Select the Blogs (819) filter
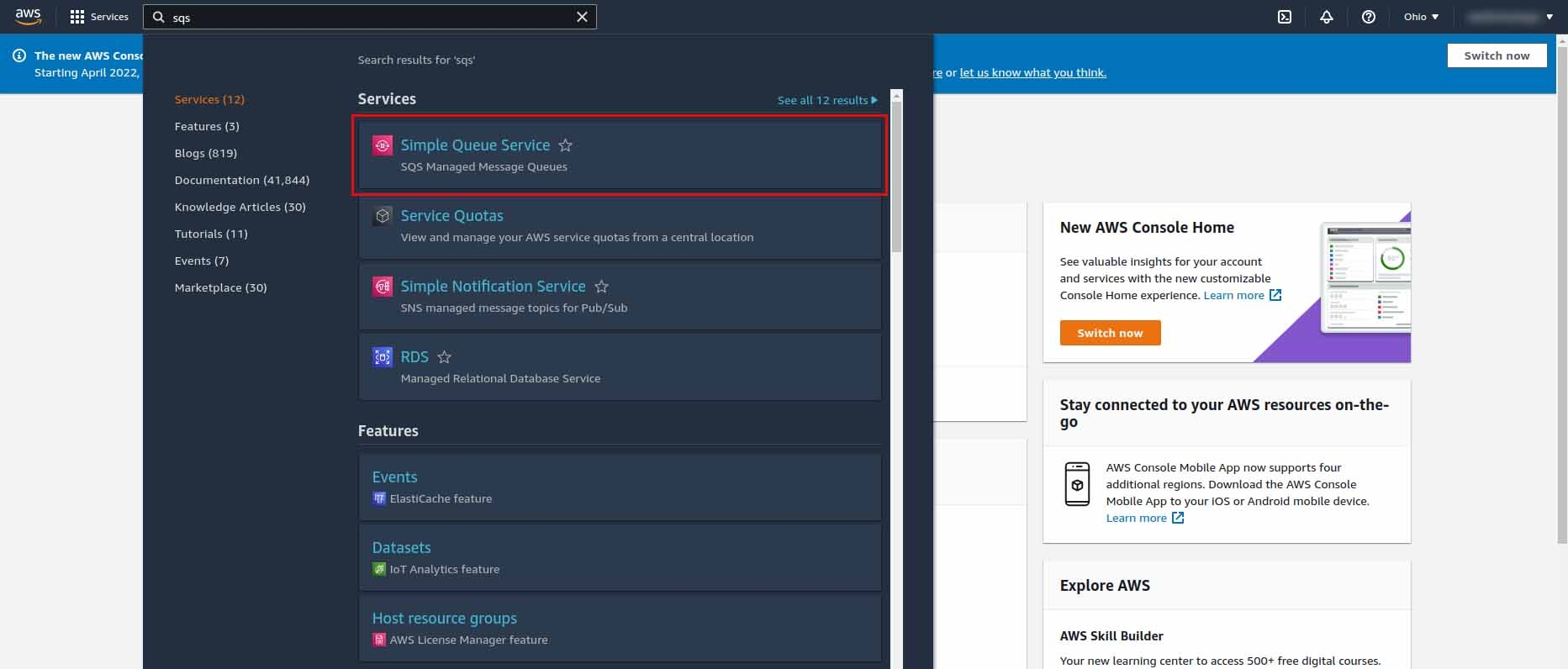The width and height of the screenshot is (1568, 669). [x=206, y=153]
